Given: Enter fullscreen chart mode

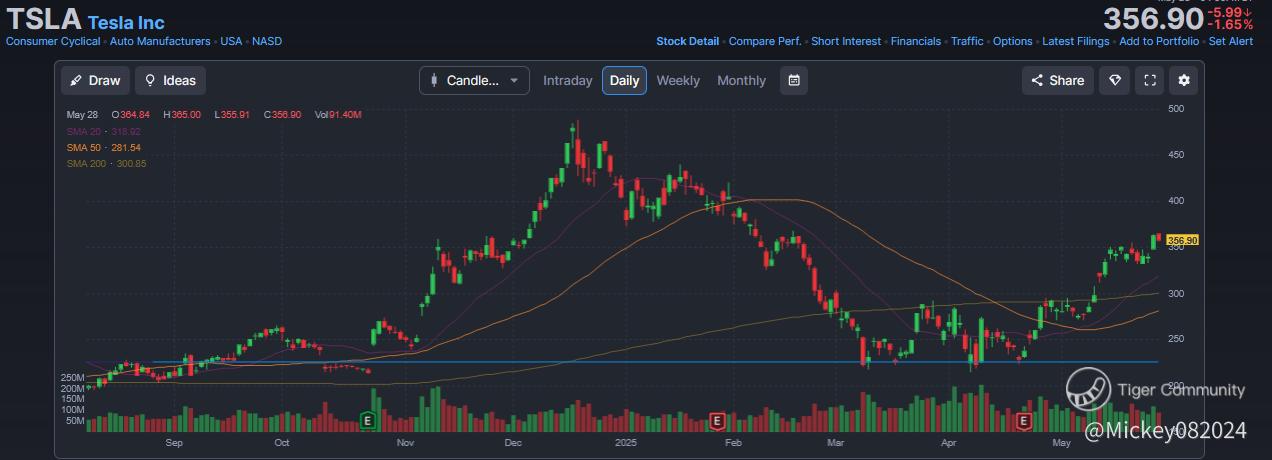Looking at the screenshot, I should (1150, 81).
